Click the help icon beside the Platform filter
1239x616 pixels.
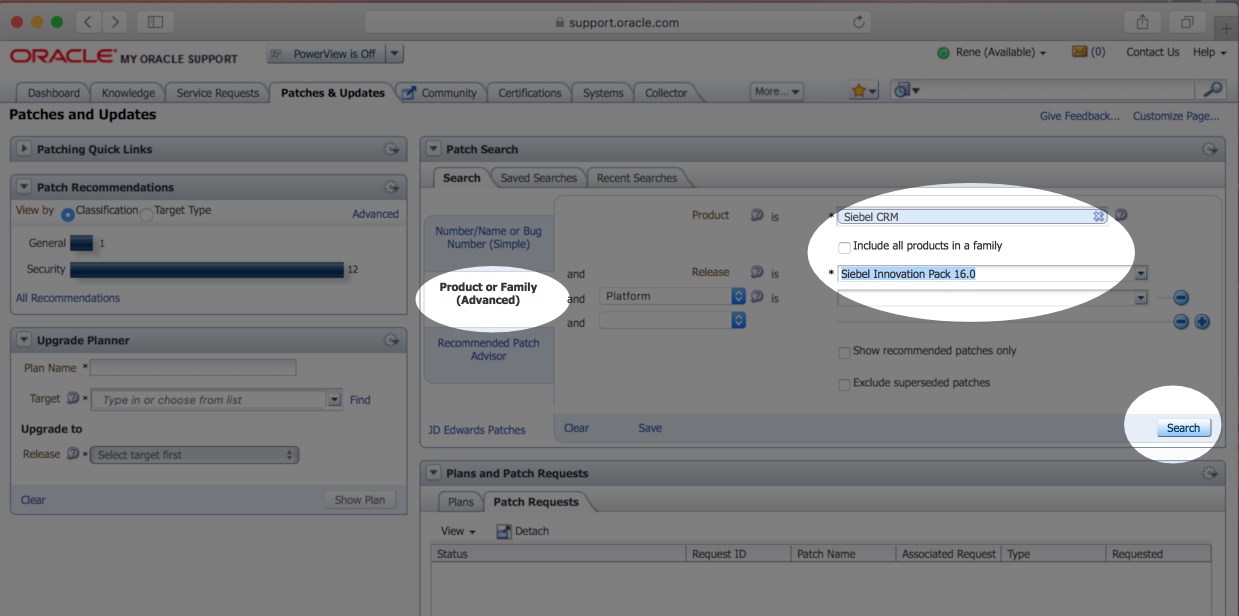[x=757, y=296]
